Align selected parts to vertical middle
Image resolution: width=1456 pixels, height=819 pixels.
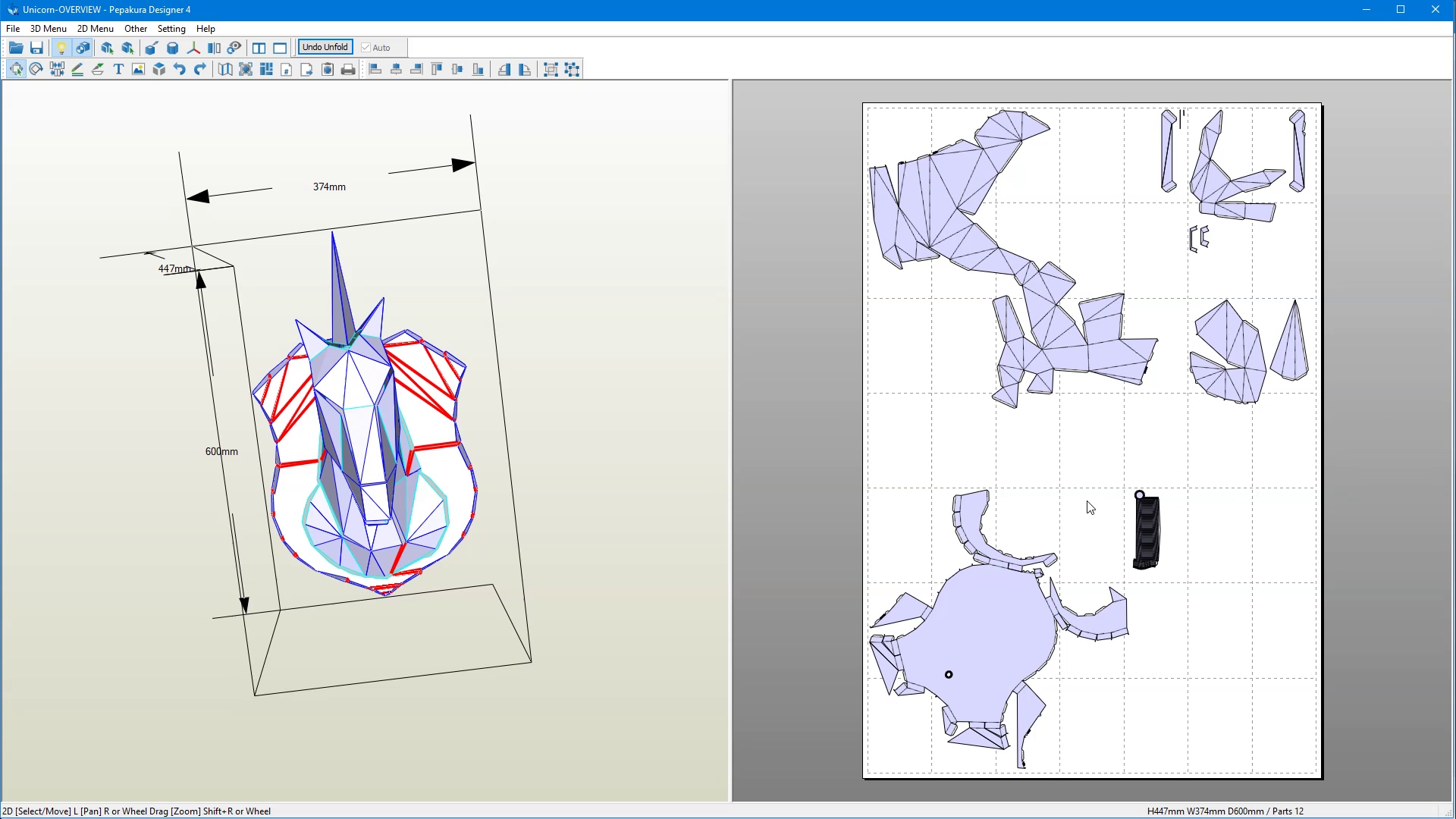457,69
